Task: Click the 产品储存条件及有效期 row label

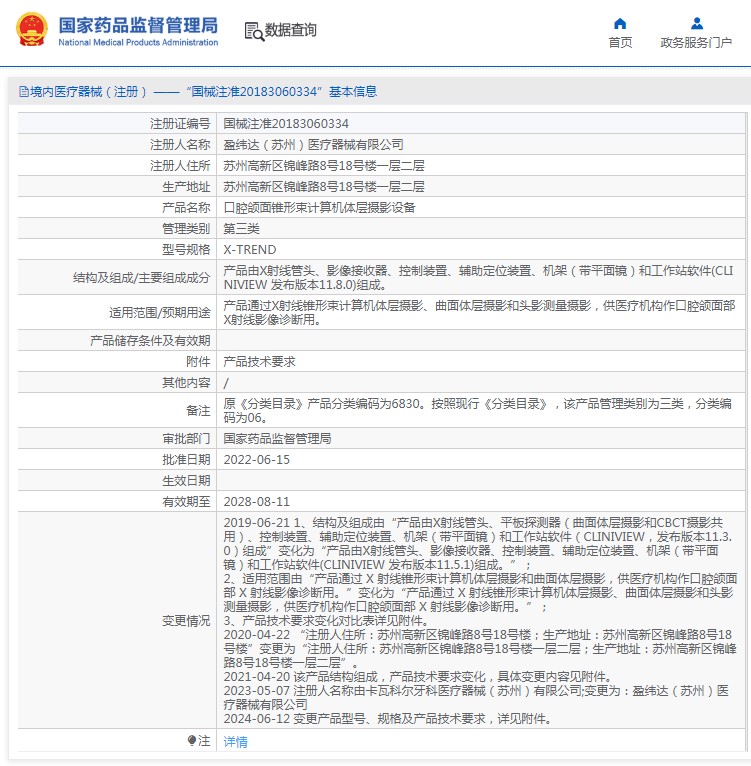Action: click(x=150, y=340)
